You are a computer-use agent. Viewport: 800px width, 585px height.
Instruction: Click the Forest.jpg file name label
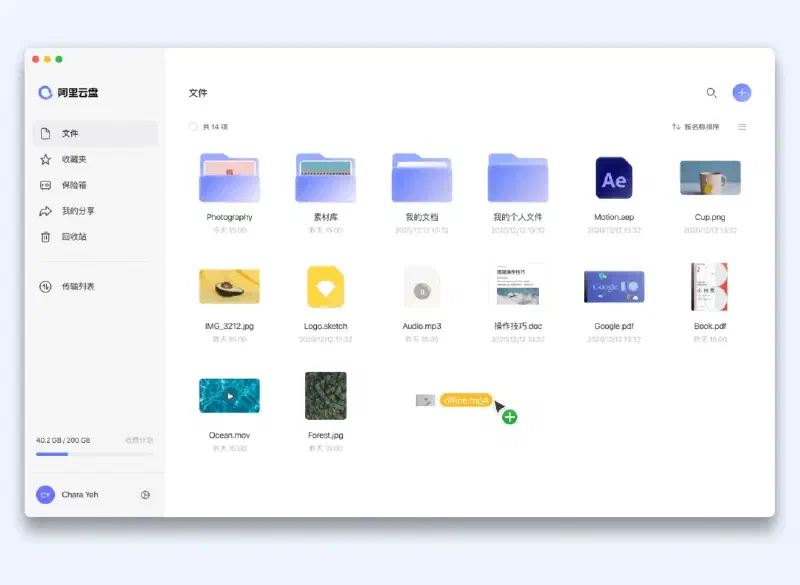pyautogui.click(x=326, y=435)
